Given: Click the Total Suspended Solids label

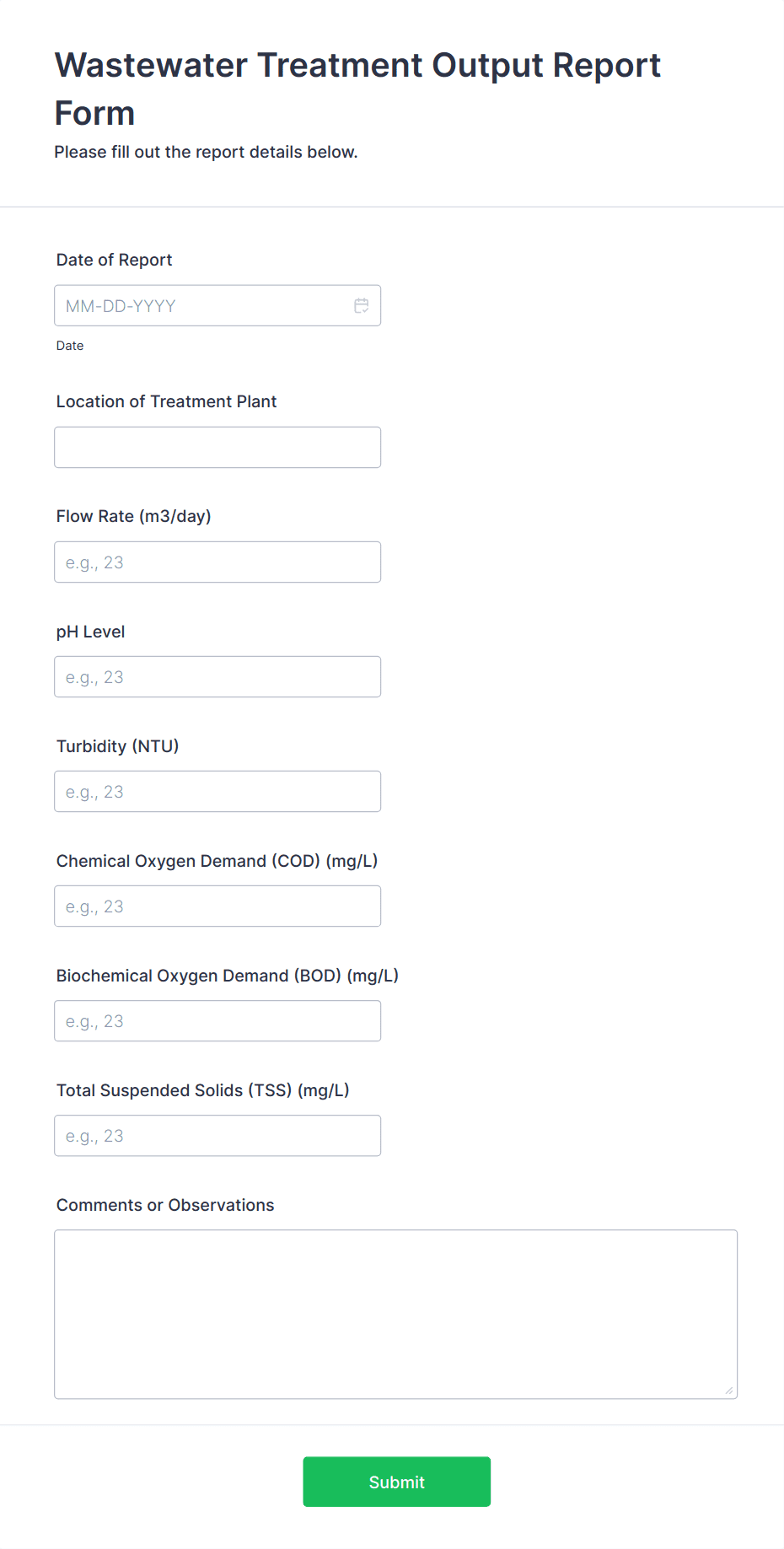Looking at the screenshot, I should 203,1089.
